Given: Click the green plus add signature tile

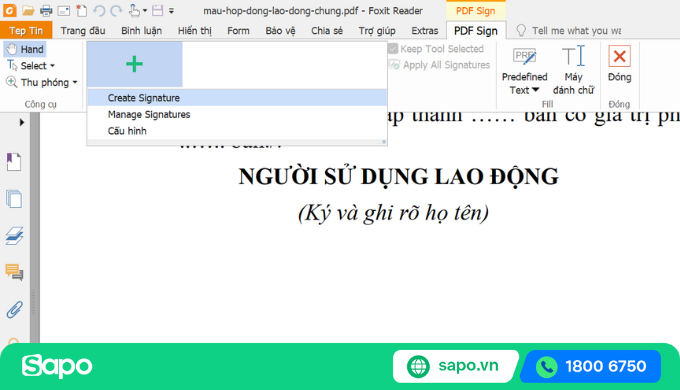Looking at the screenshot, I should 134,64.
